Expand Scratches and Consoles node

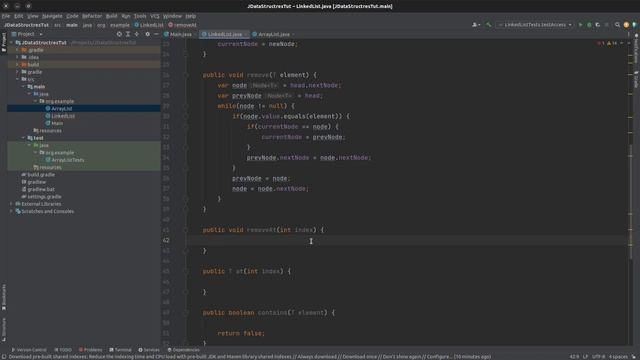pyautogui.click(x=11, y=211)
